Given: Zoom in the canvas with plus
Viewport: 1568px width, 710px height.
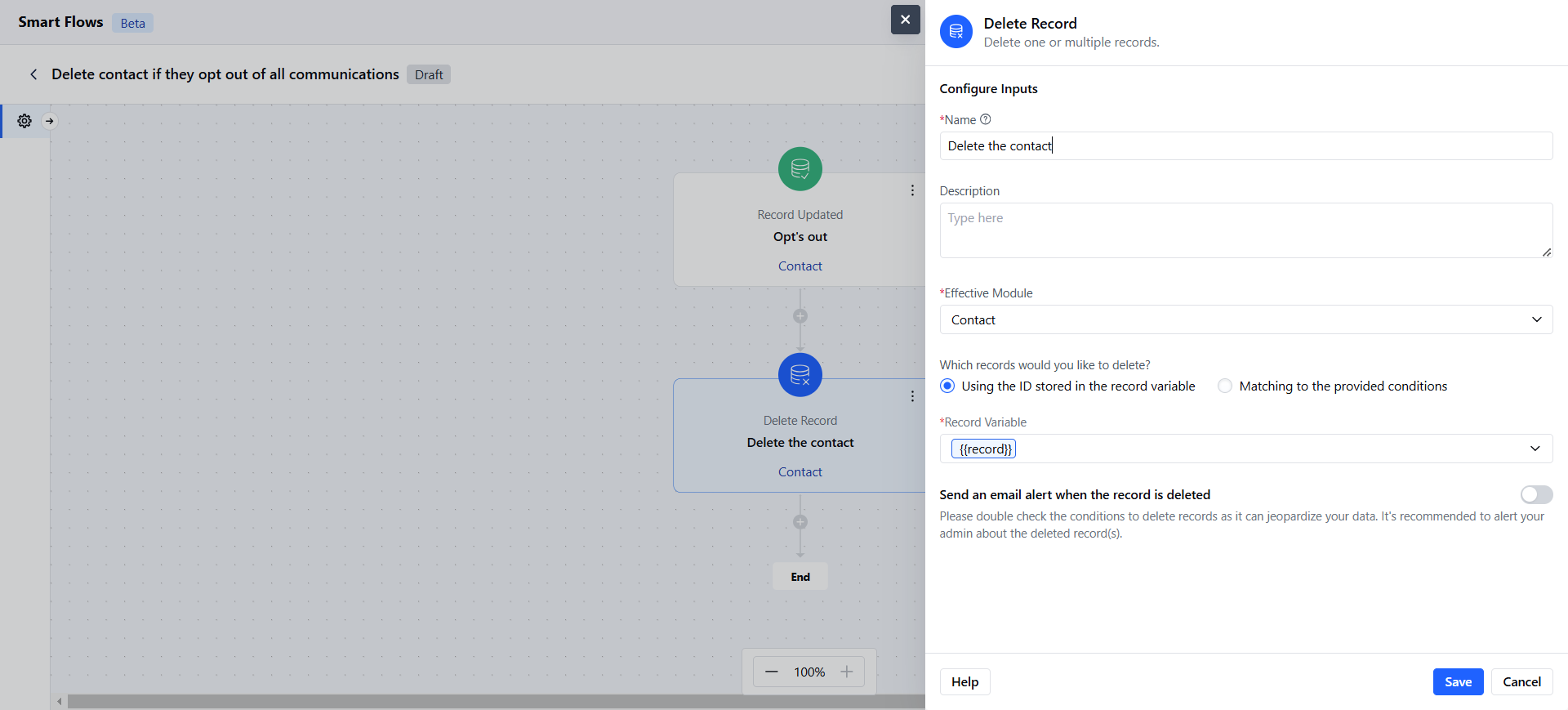Looking at the screenshot, I should pyautogui.click(x=847, y=672).
